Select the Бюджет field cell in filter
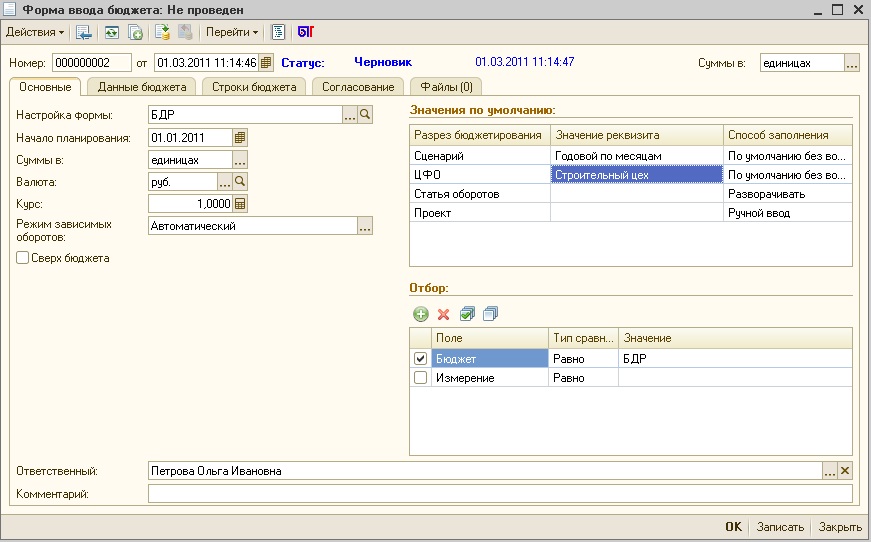 (489, 359)
